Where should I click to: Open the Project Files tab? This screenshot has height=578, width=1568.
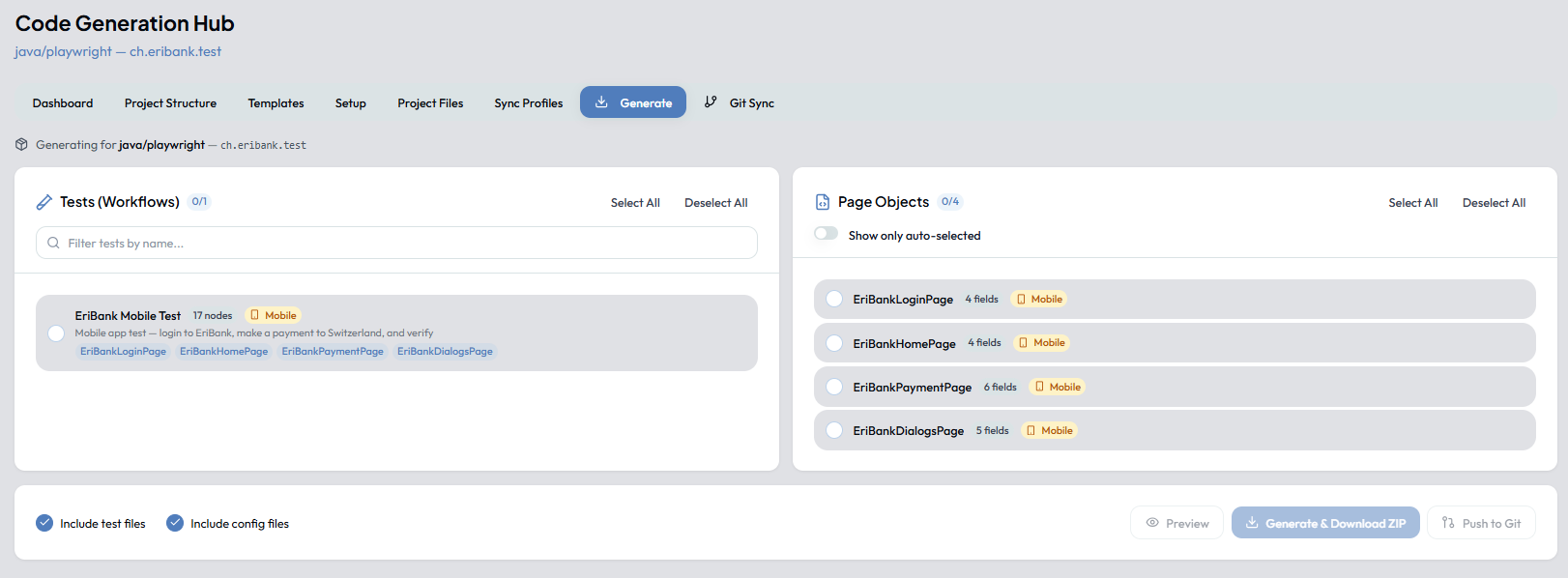(430, 102)
